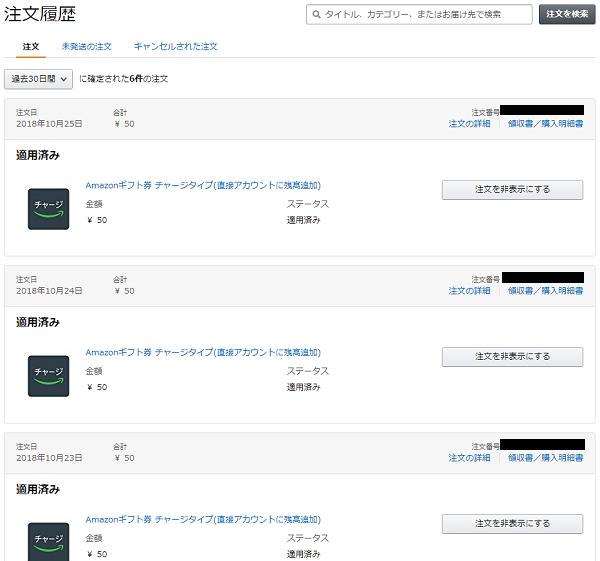
Task: Open 注文の詳細 for the October 24 order
Action: point(470,291)
